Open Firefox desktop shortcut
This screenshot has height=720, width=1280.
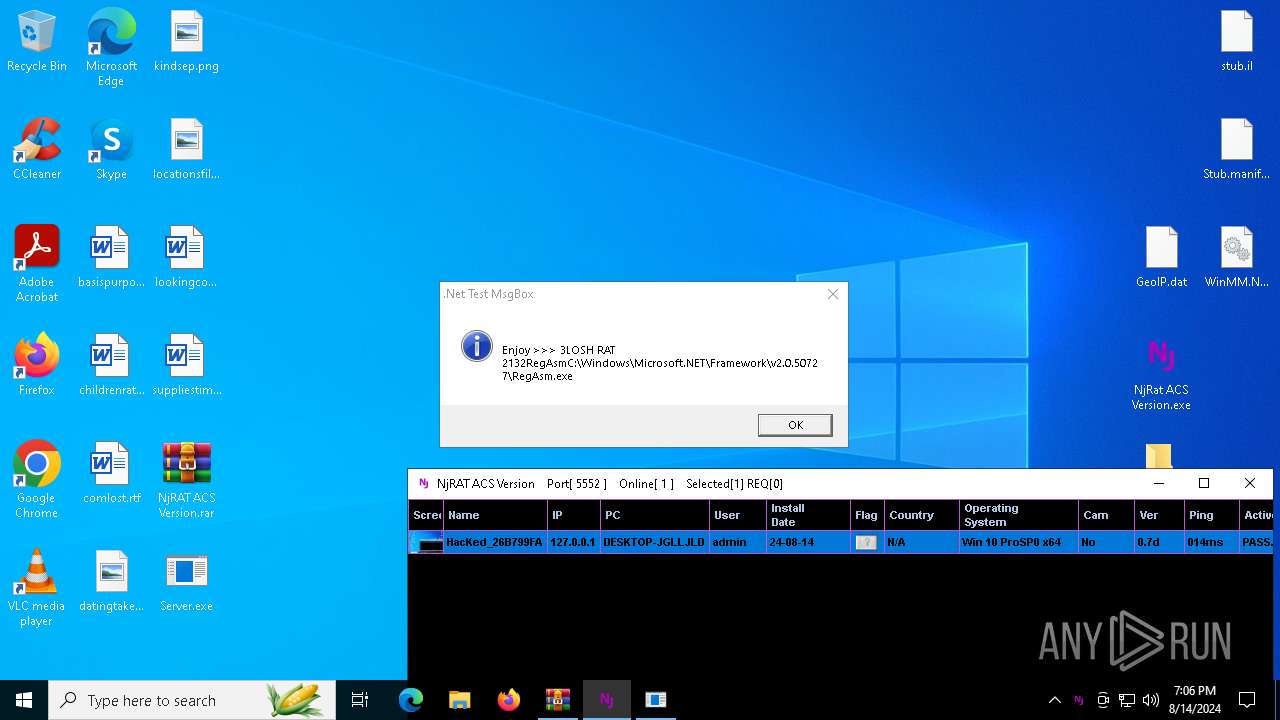(x=37, y=366)
